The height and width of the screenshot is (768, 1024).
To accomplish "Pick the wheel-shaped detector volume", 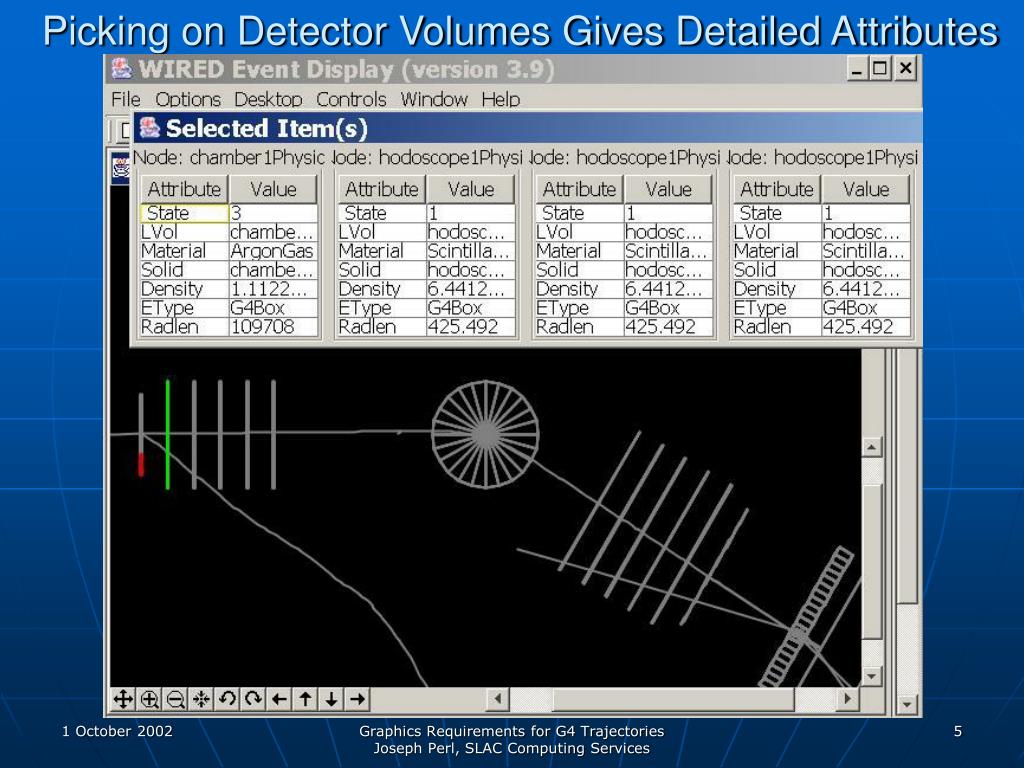I will [485, 434].
